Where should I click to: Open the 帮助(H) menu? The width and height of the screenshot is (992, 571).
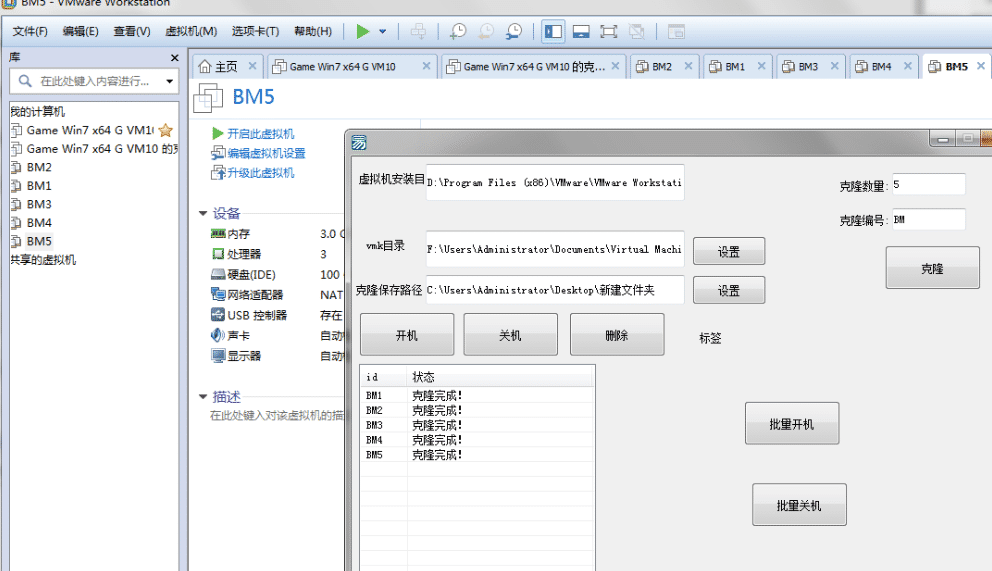(313, 32)
